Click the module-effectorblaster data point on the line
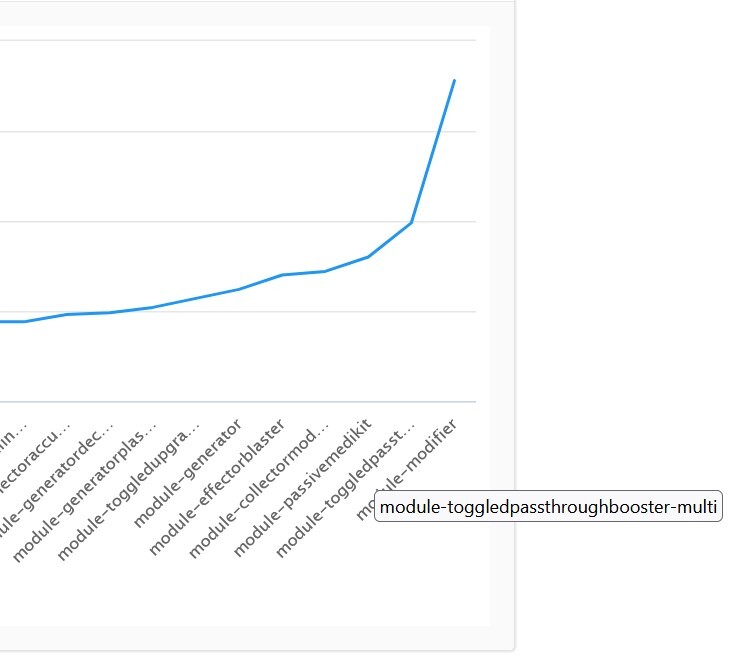The height and width of the screenshot is (664, 742). click(x=282, y=275)
